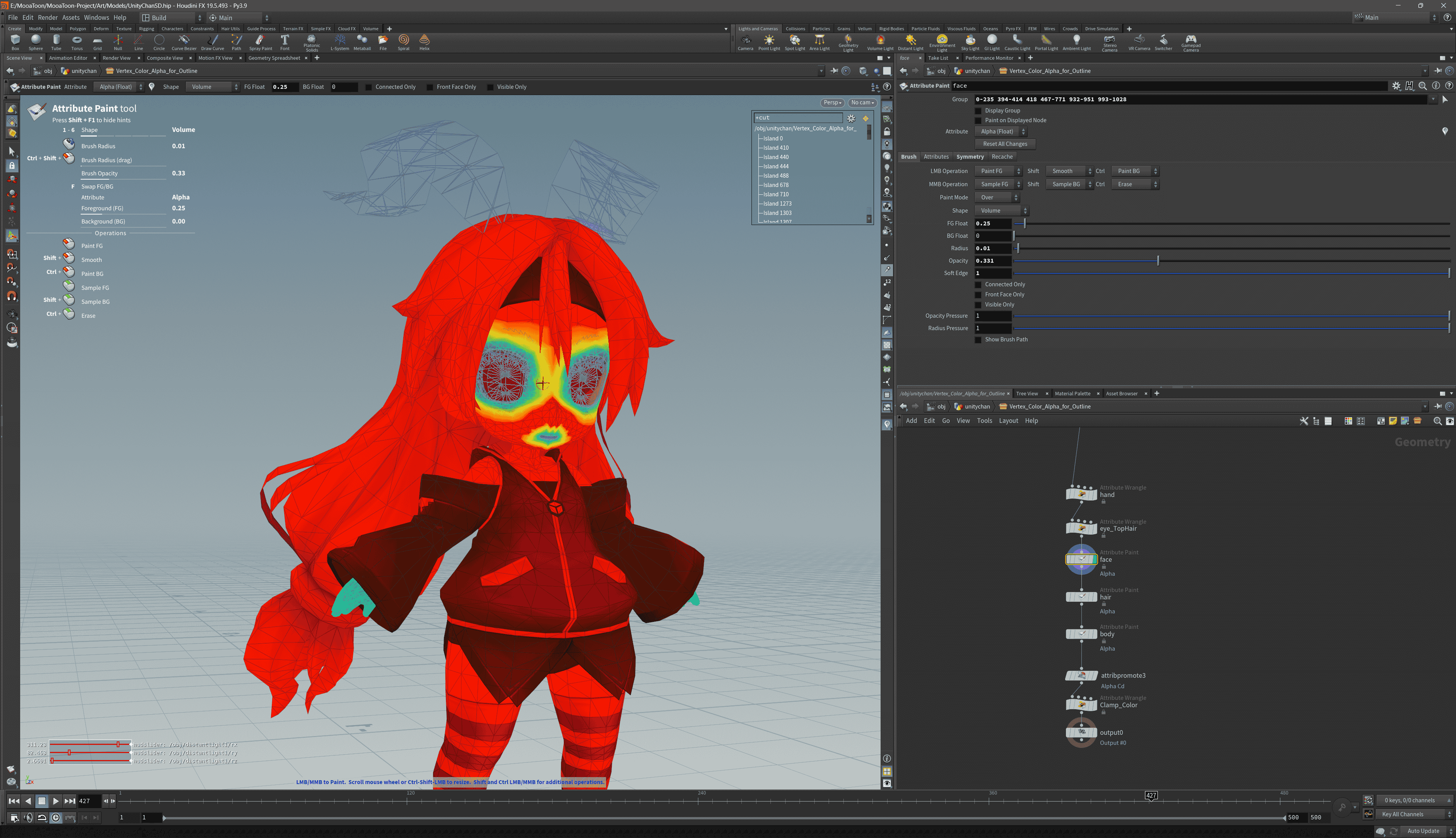
Task: Open the Windows menu
Action: coord(96,18)
